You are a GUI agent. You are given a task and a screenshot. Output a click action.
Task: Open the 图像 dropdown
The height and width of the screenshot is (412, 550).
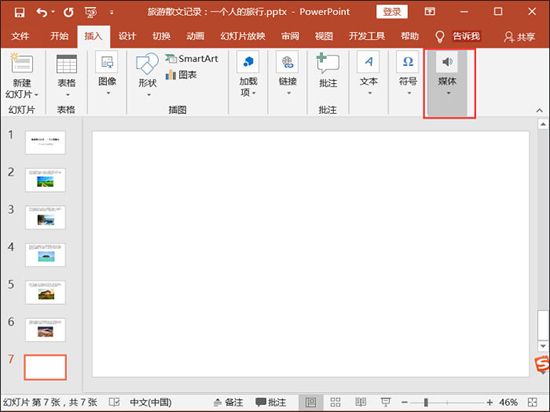pyautogui.click(x=107, y=74)
